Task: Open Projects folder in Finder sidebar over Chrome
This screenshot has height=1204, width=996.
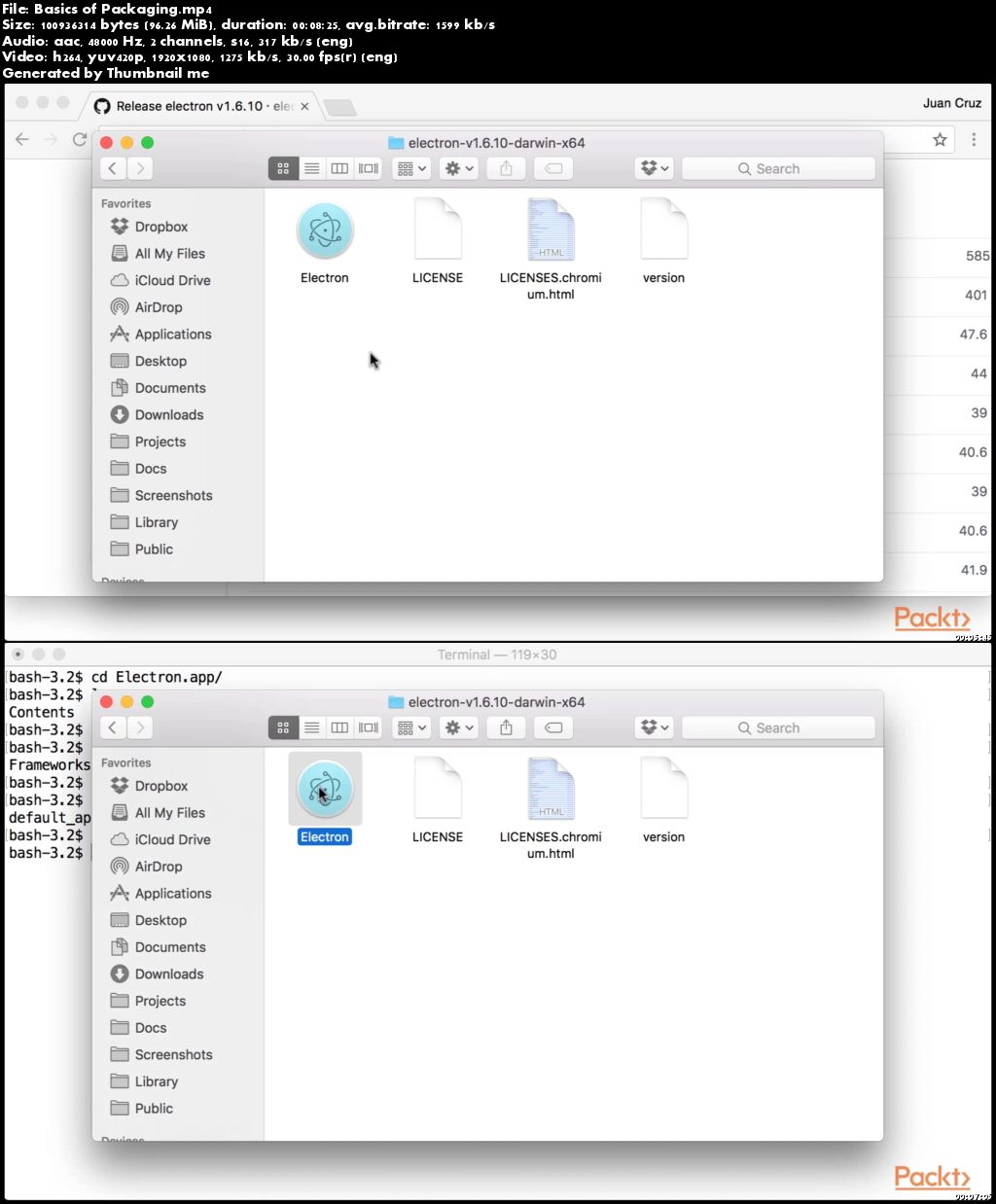Action: click(x=148, y=442)
